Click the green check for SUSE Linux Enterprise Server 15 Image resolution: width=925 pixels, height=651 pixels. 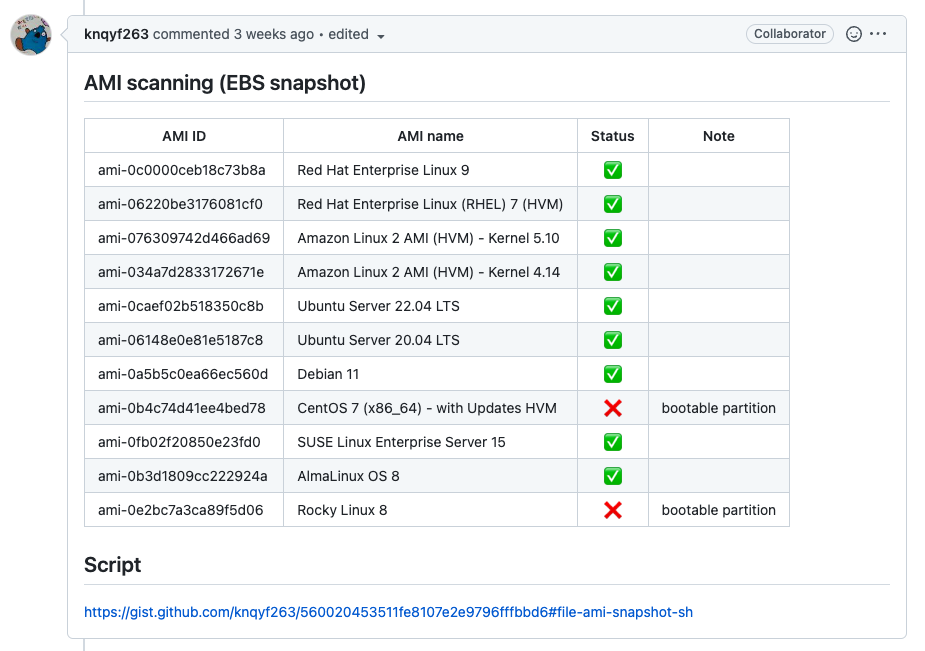(x=613, y=442)
